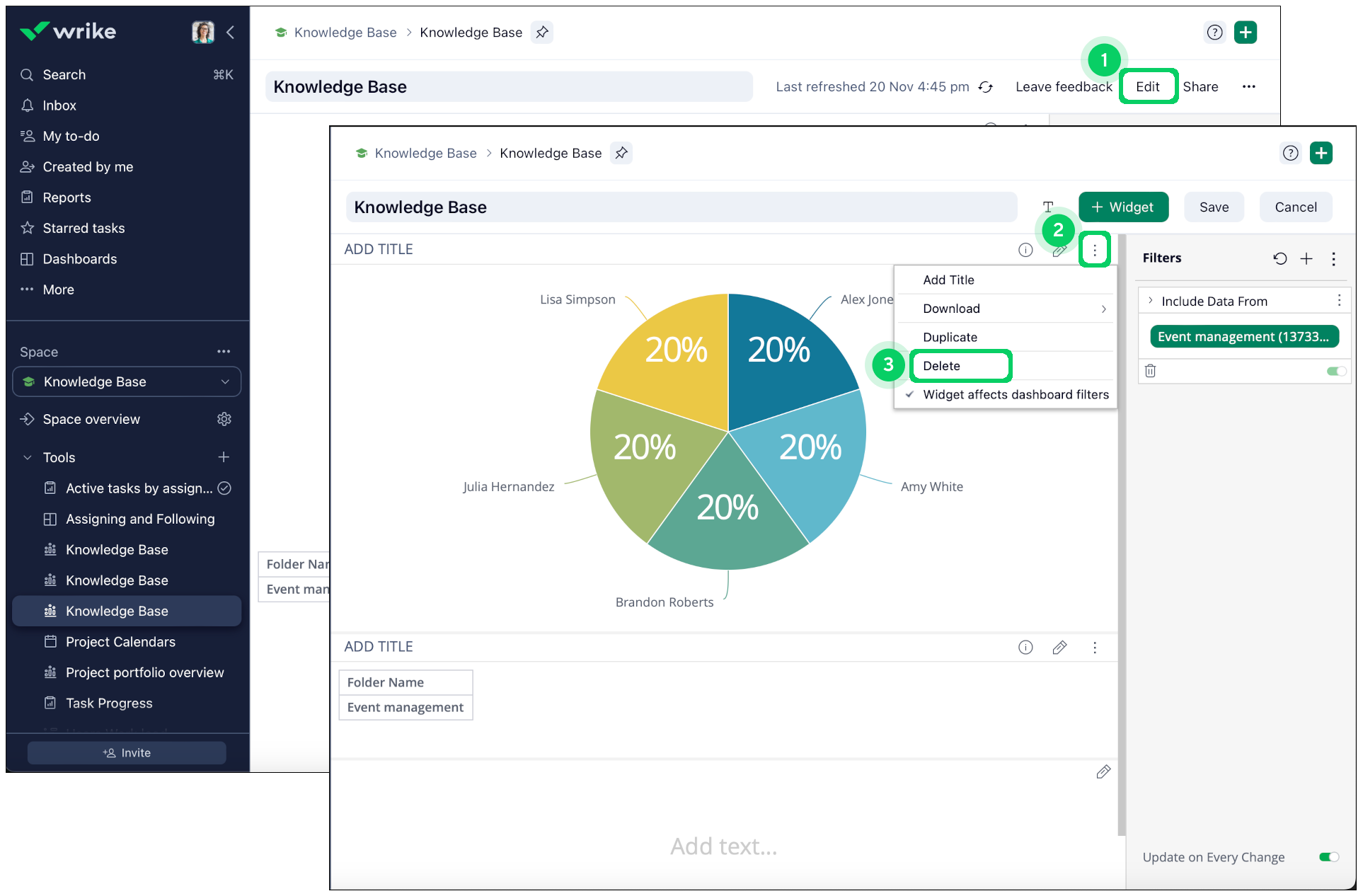Image resolution: width=1363 pixels, height=896 pixels.
Task: Click the pin icon beside the breadcrumb
Action: [x=621, y=153]
